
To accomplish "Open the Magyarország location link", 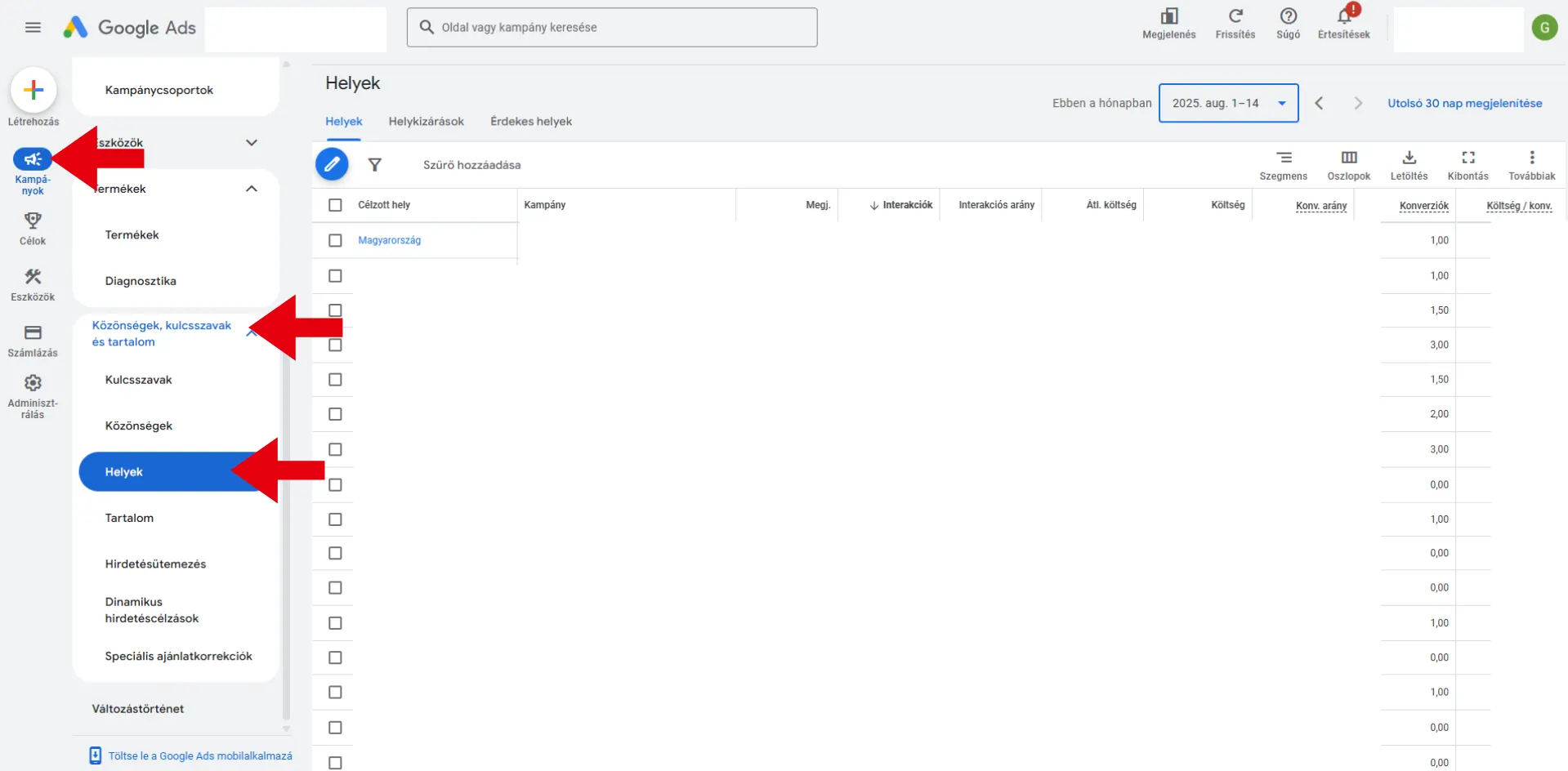I will [389, 240].
